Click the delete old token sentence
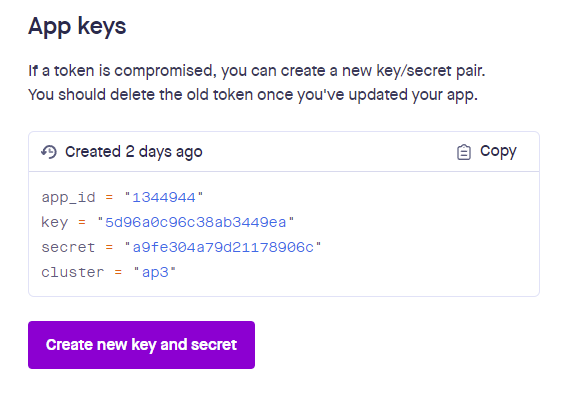The width and height of the screenshot is (569, 400). coord(253,95)
